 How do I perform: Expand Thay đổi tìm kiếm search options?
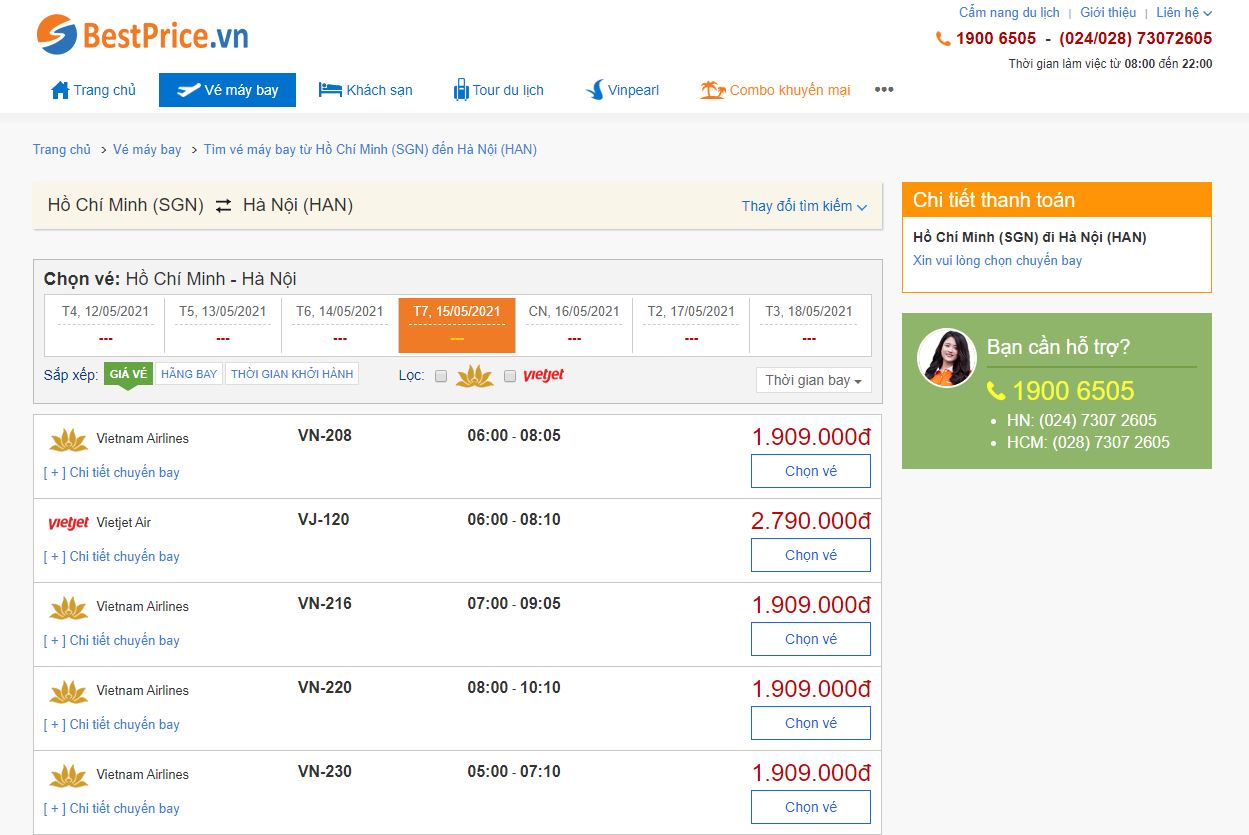point(804,206)
